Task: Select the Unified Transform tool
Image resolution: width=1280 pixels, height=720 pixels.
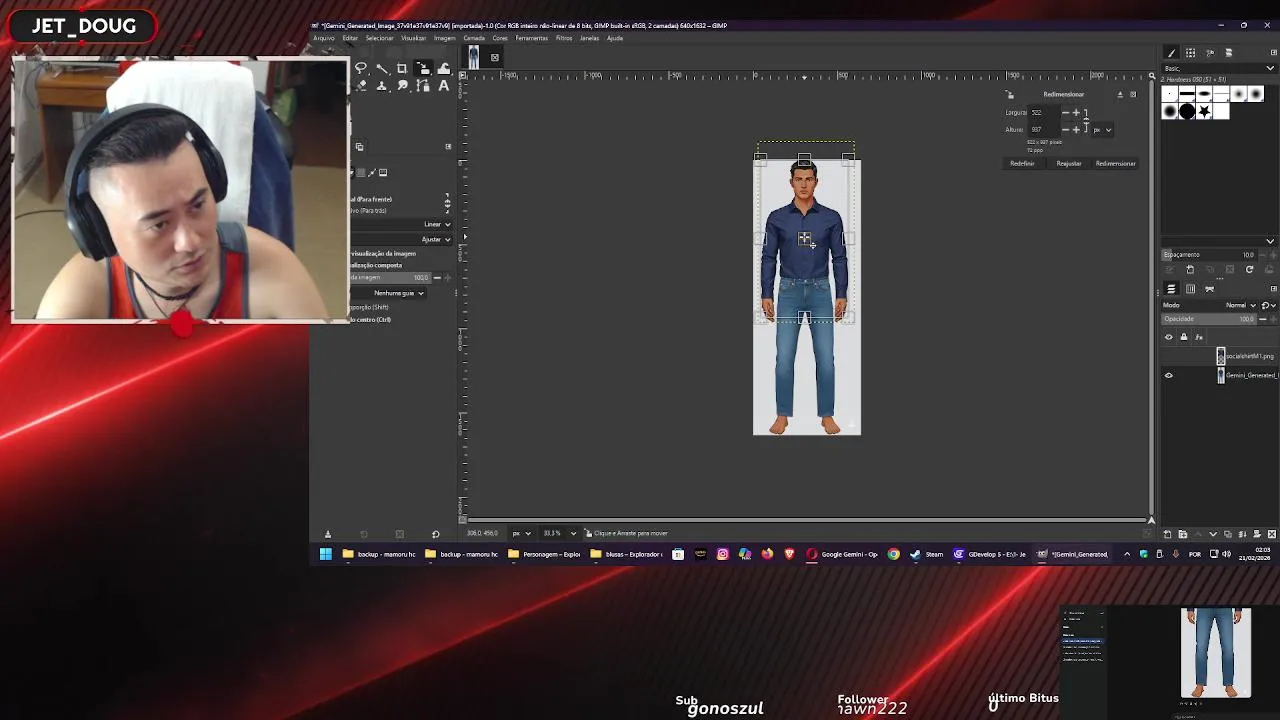Action: click(x=423, y=68)
